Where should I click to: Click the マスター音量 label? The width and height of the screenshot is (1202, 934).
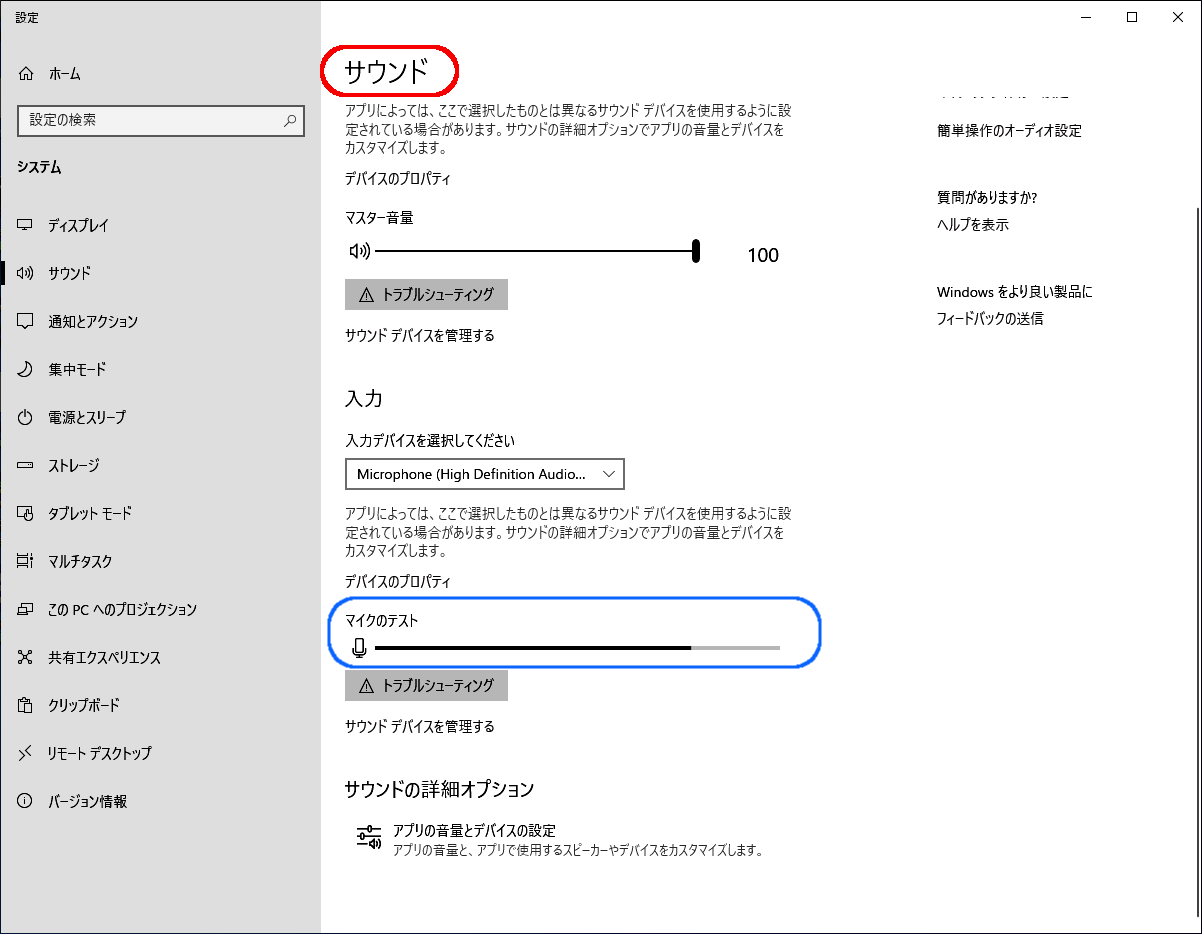(x=379, y=218)
